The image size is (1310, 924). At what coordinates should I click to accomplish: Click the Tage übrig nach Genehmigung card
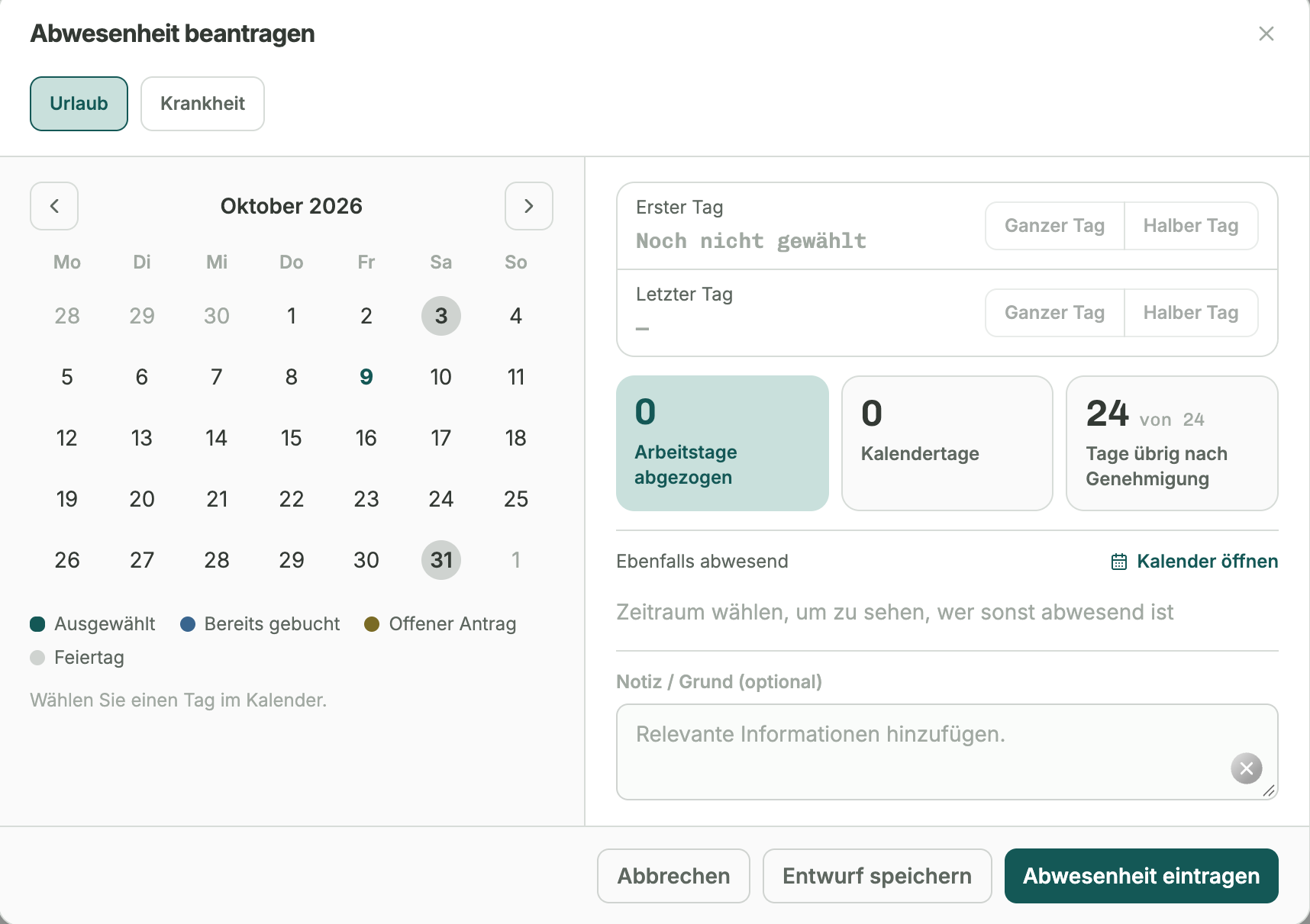(1172, 443)
